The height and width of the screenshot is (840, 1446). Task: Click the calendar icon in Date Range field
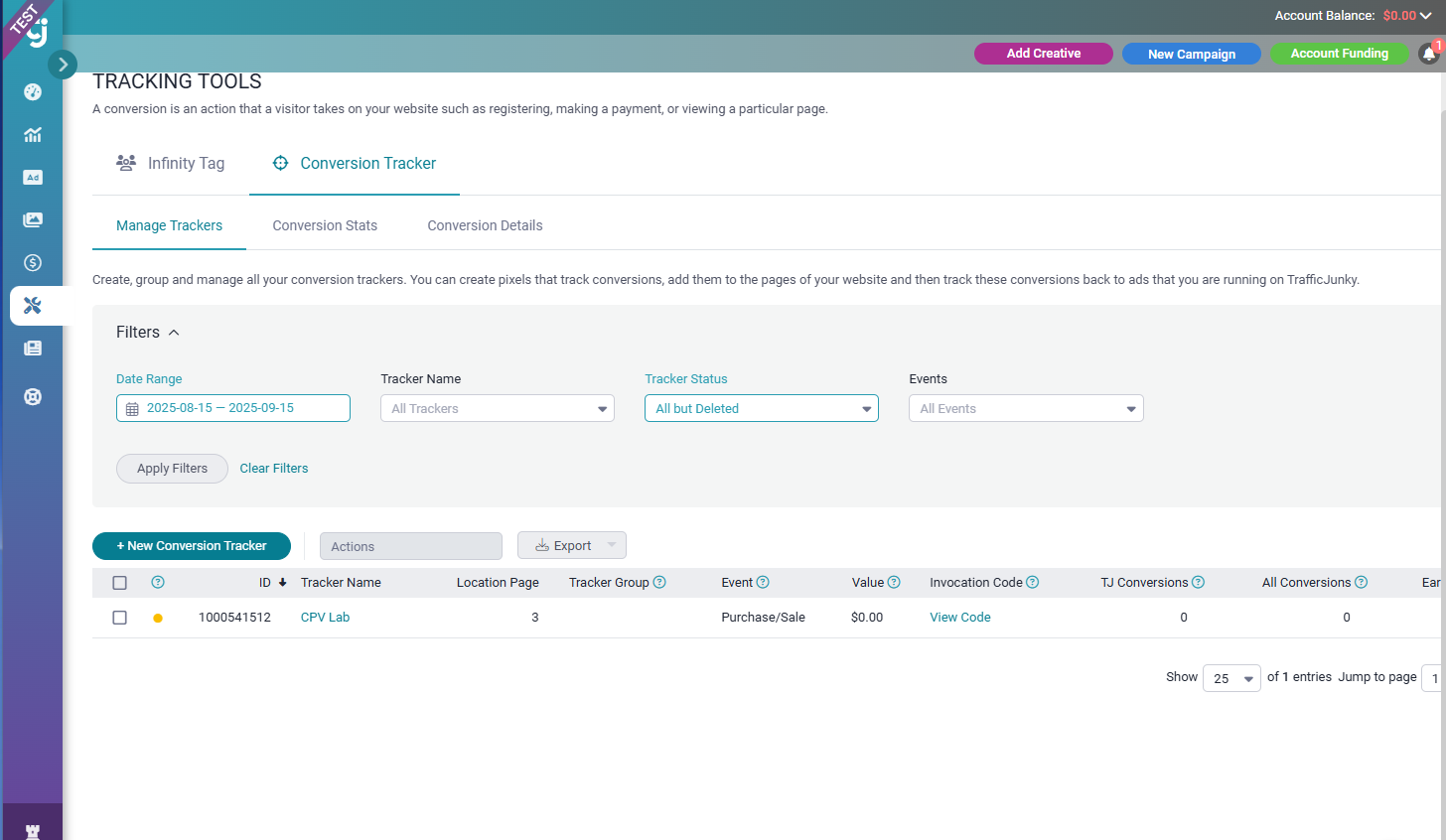click(134, 408)
